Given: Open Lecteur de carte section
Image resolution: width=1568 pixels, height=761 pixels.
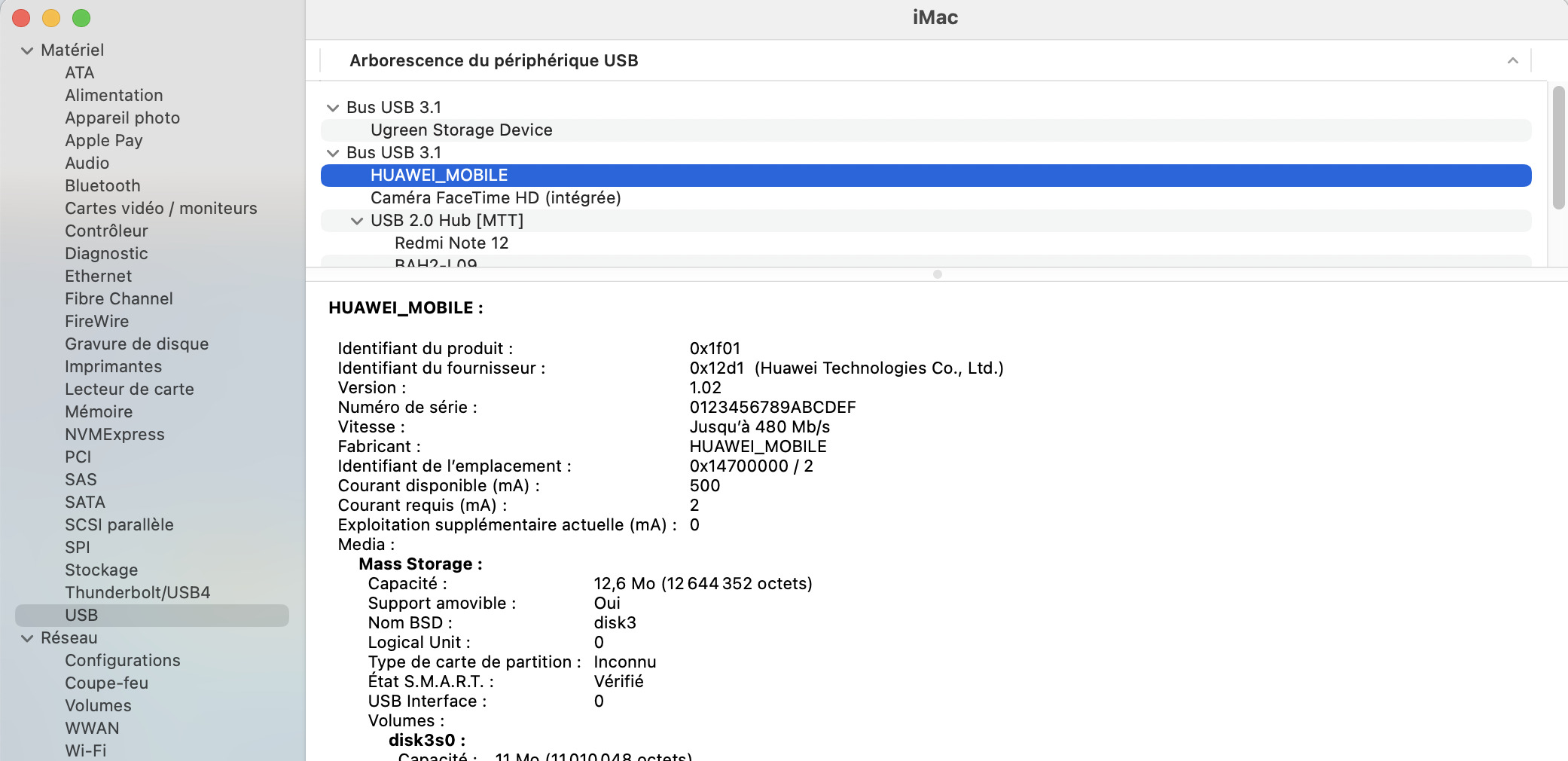Looking at the screenshot, I should (129, 389).
